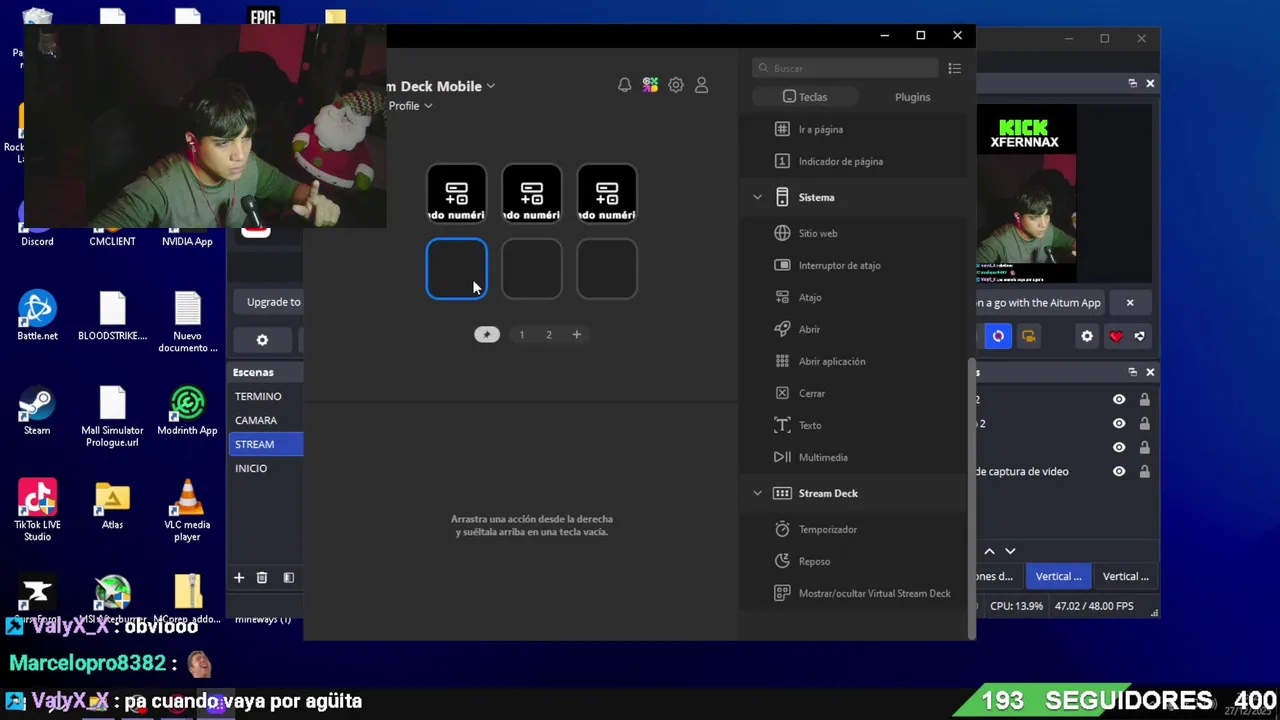
Task: Open the colorful Marketplace icon
Action: (x=650, y=86)
